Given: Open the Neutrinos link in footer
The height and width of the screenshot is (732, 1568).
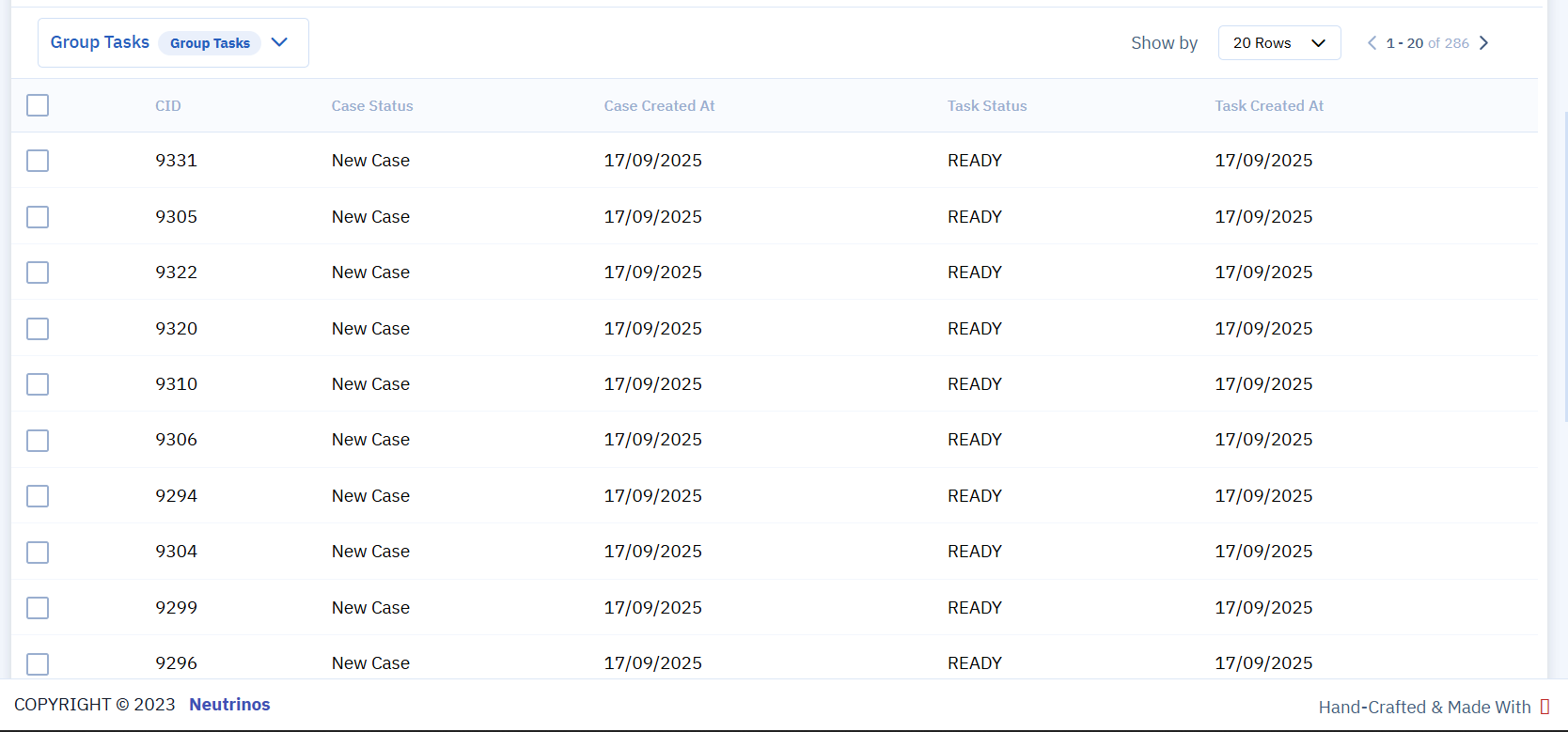Looking at the screenshot, I should point(229,705).
